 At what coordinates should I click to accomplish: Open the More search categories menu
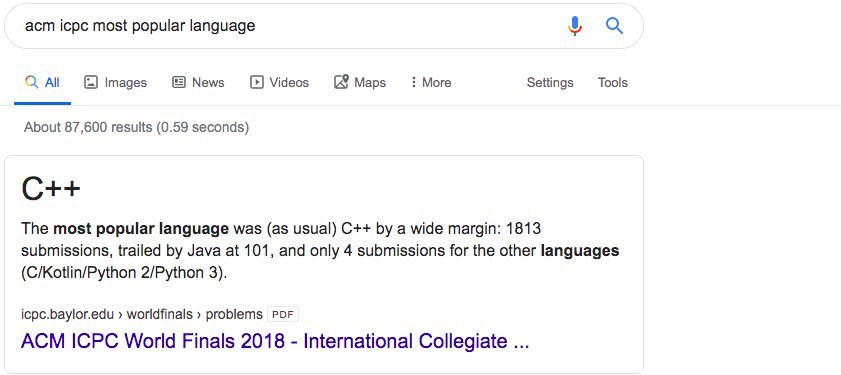[x=431, y=82]
